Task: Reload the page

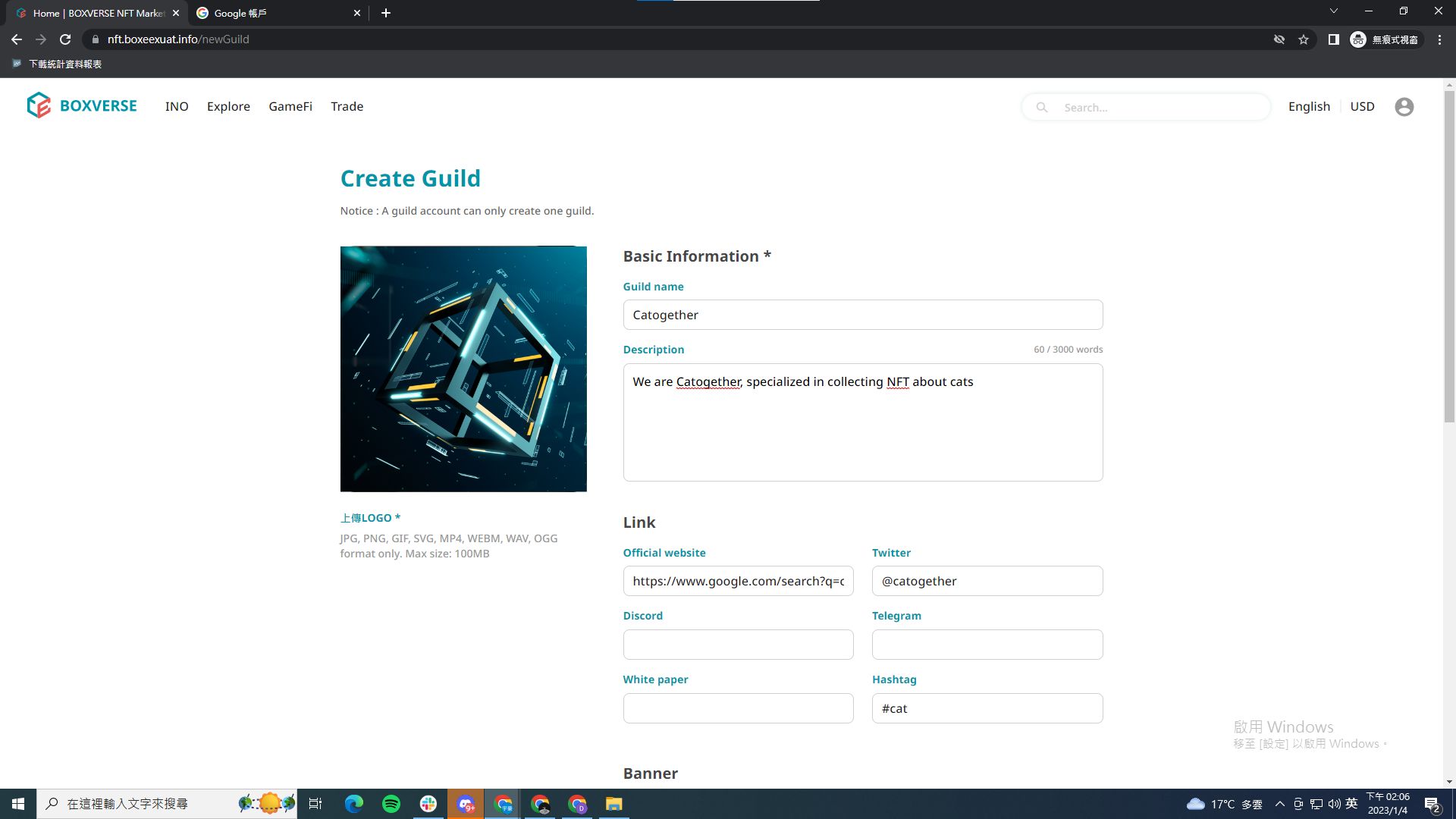Action: [65, 39]
